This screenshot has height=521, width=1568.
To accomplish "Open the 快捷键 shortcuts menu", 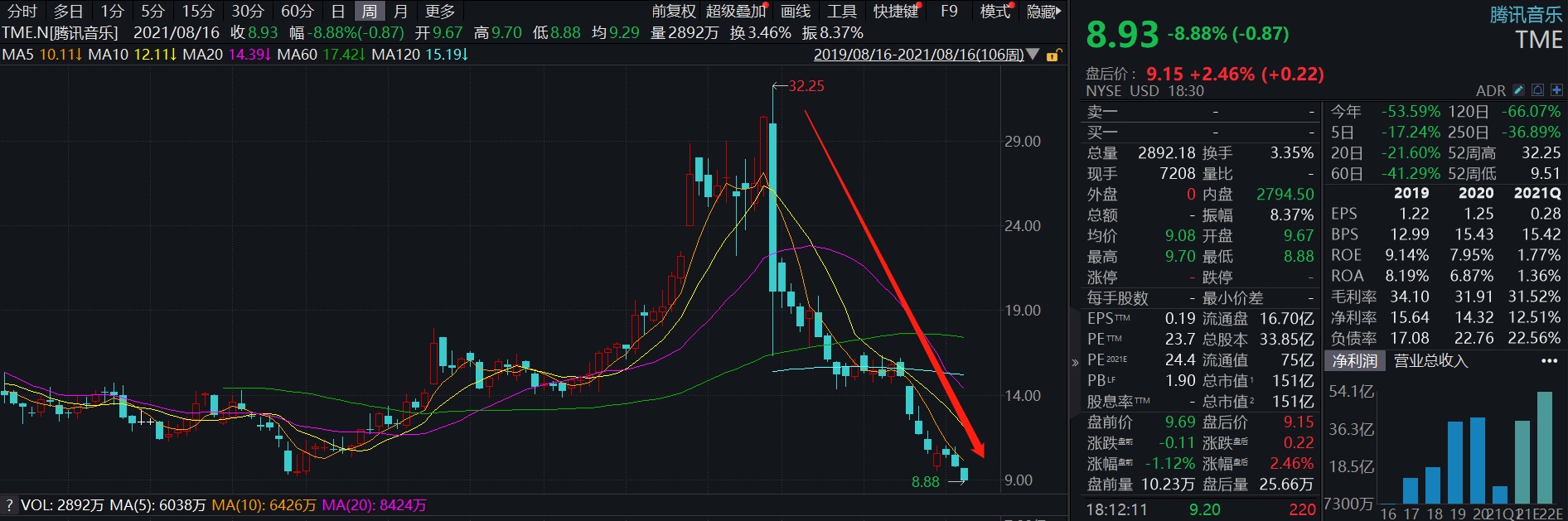I will (x=896, y=12).
